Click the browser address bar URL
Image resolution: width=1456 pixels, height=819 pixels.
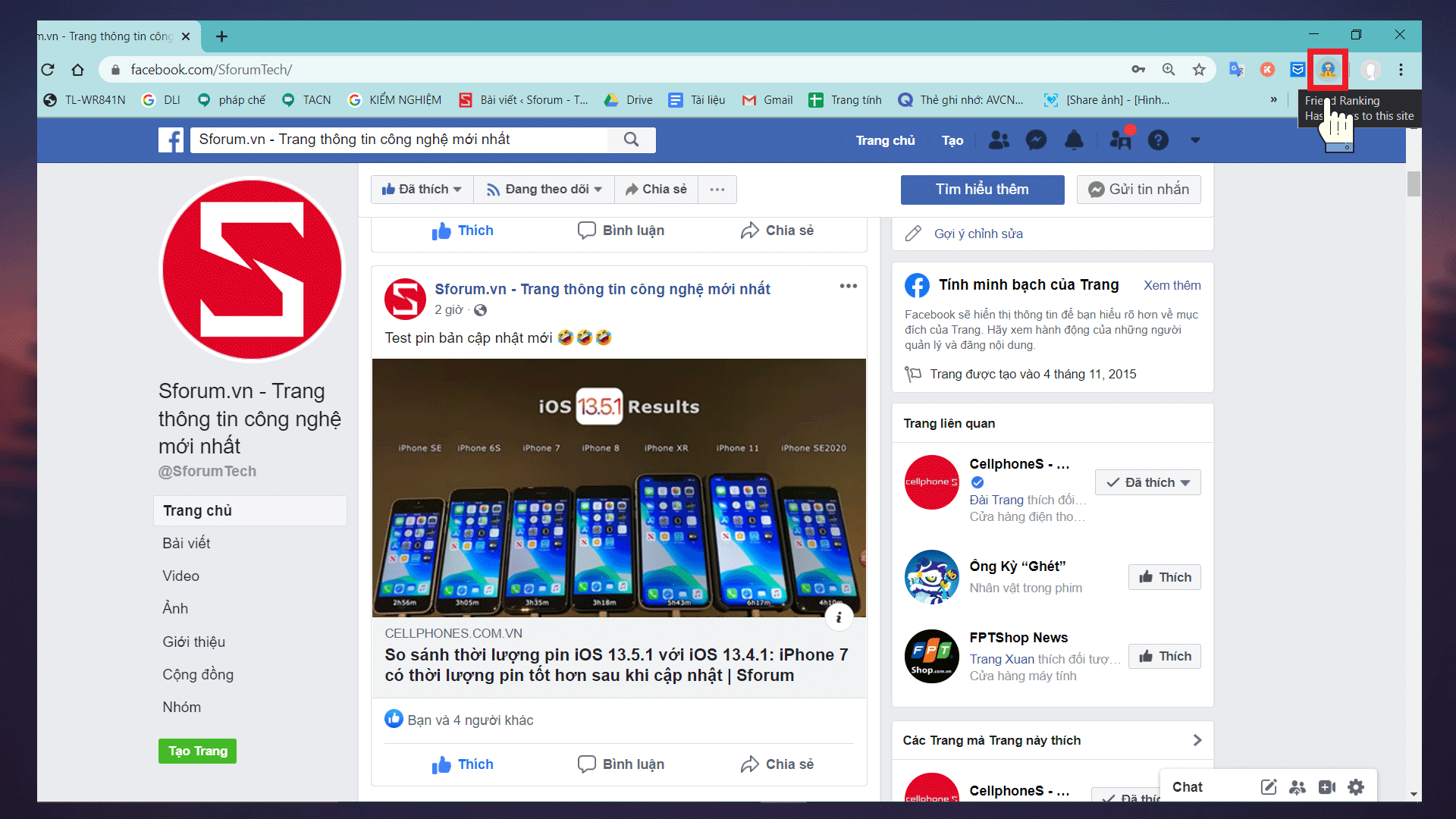[x=211, y=70]
